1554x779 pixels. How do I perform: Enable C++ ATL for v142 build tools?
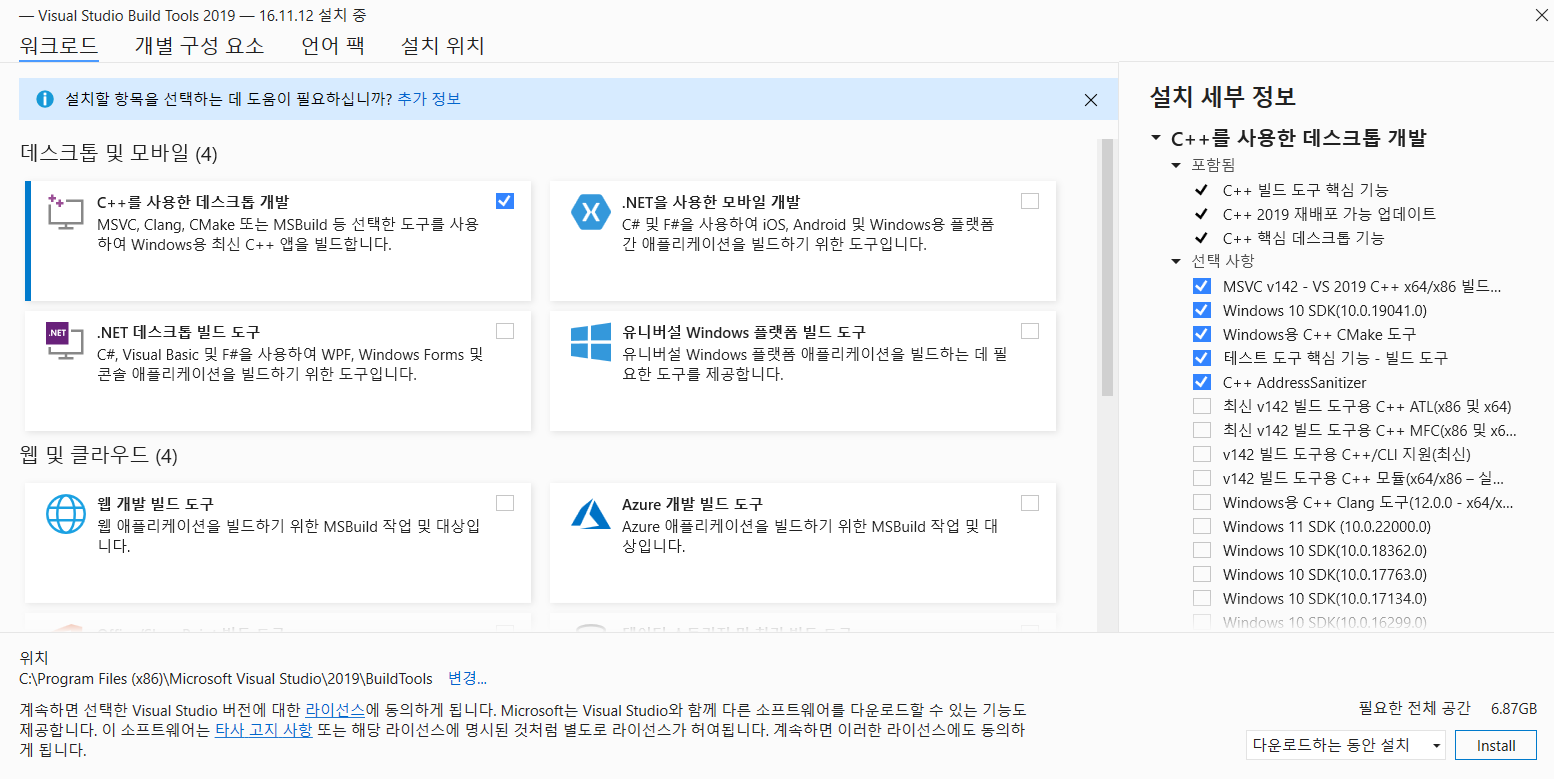(1202, 406)
